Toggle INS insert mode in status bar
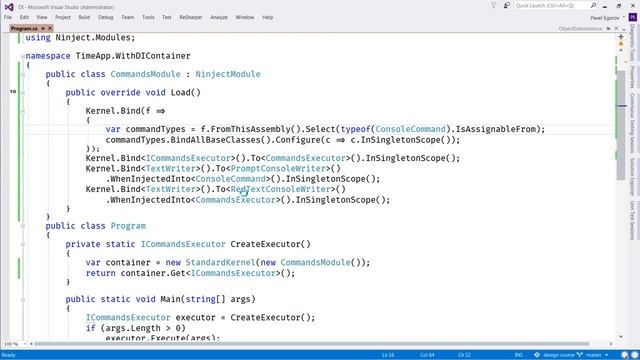The height and width of the screenshot is (360, 640). pos(519,355)
